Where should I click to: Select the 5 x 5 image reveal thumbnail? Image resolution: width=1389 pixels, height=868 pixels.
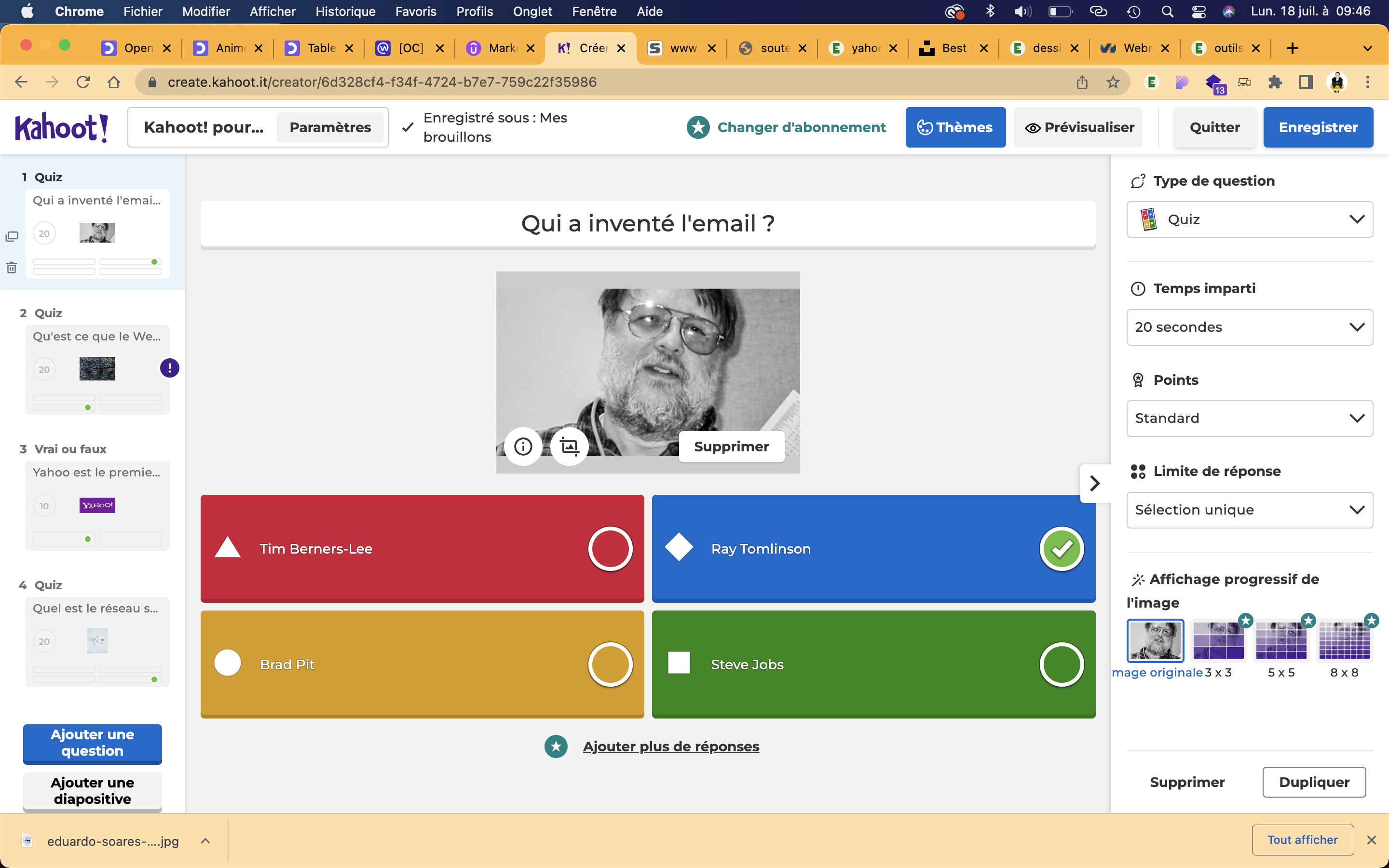[x=1280, y=641]
